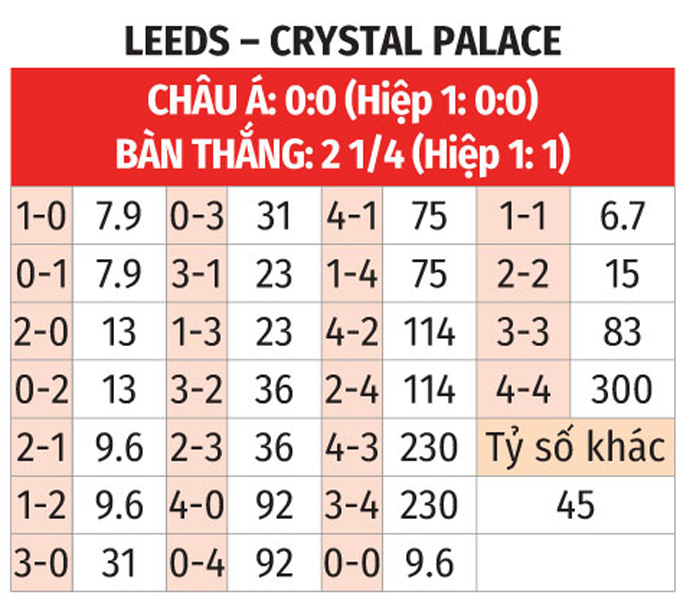Image resolution: width=680 pixels, height=595 pixels.
Task: Click the 0-0 score cell
Action: click(x=351, y=563)
